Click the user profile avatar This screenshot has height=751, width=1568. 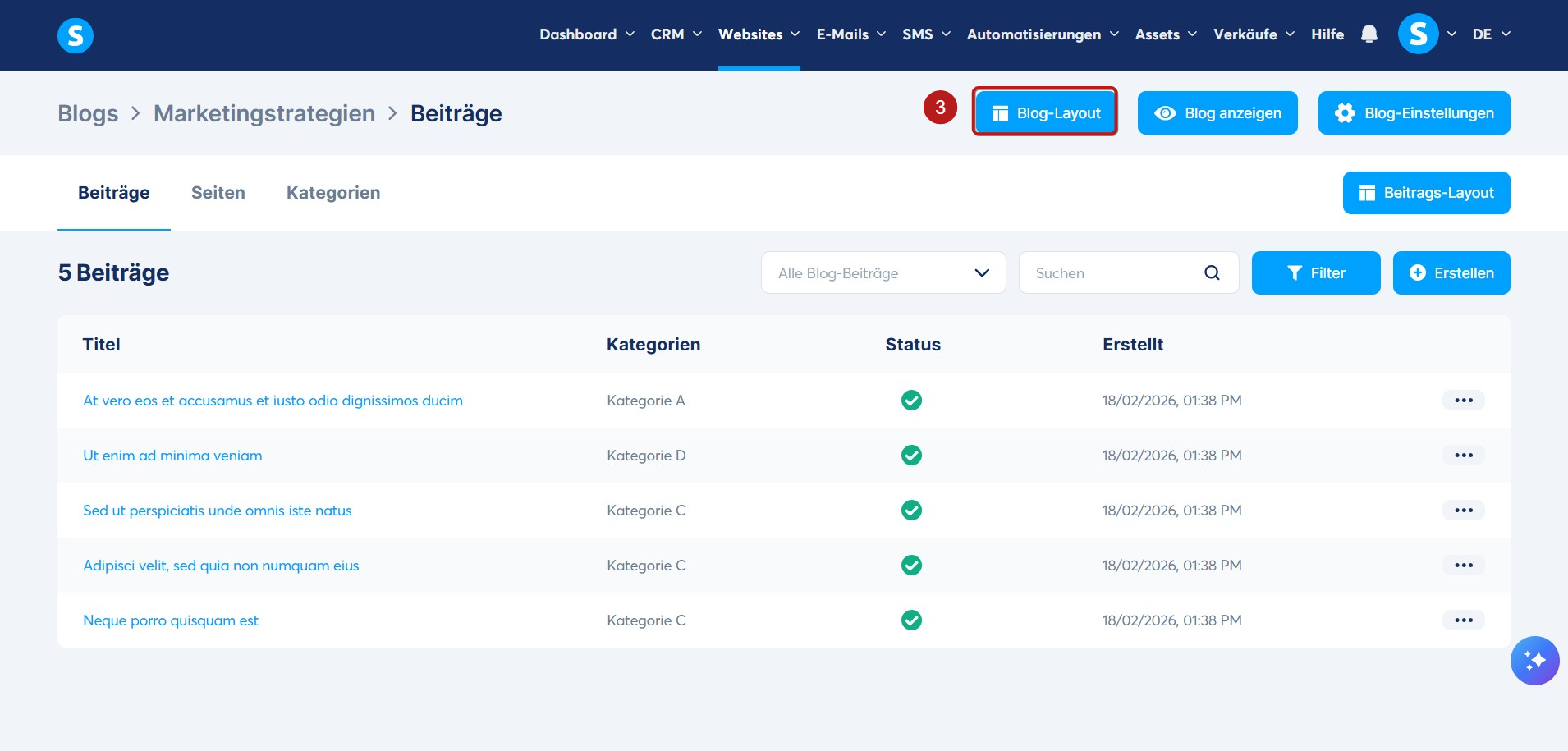[x=1418, y=34]
